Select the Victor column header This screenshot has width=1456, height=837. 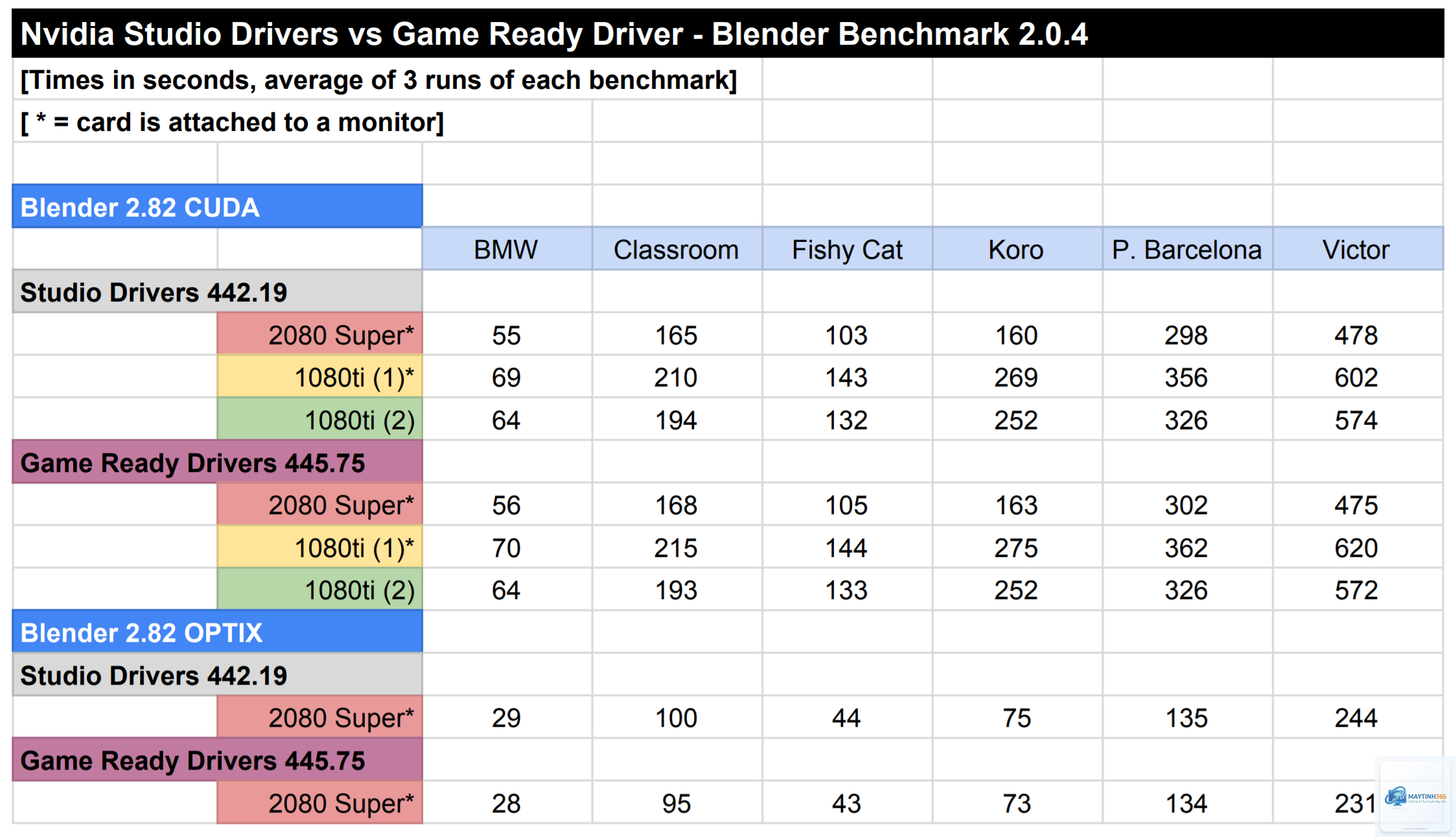pos(1357,250)
